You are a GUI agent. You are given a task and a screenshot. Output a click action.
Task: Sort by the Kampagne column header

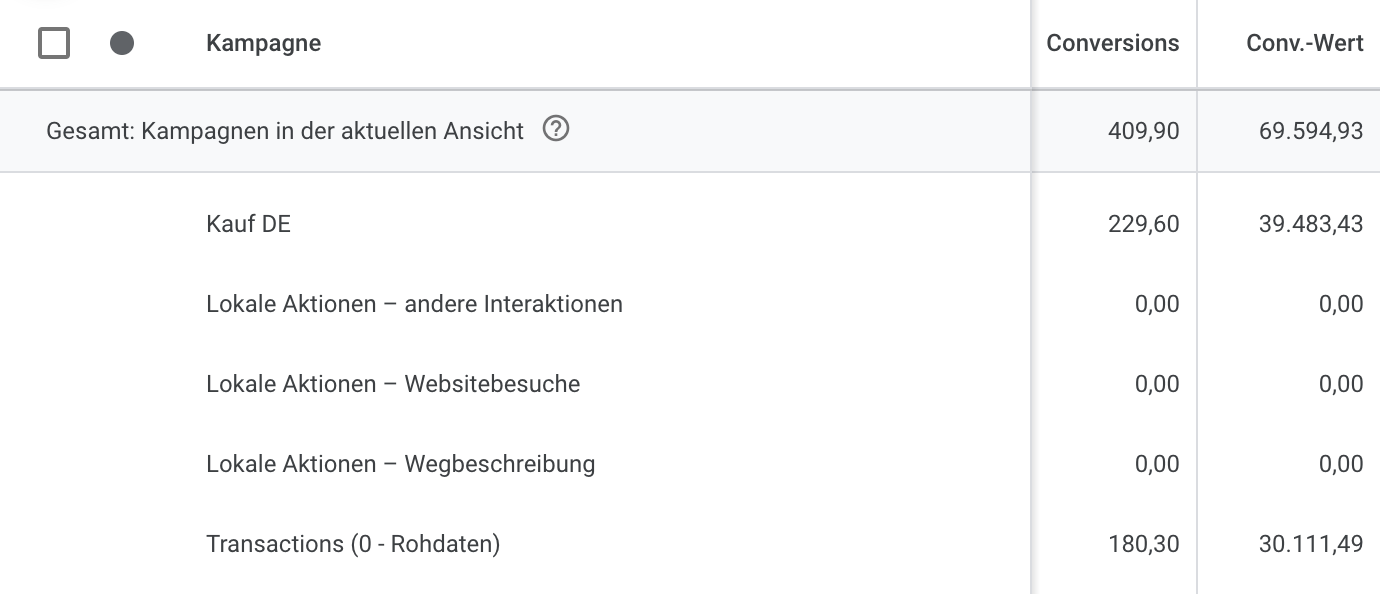tap(263, 43)
